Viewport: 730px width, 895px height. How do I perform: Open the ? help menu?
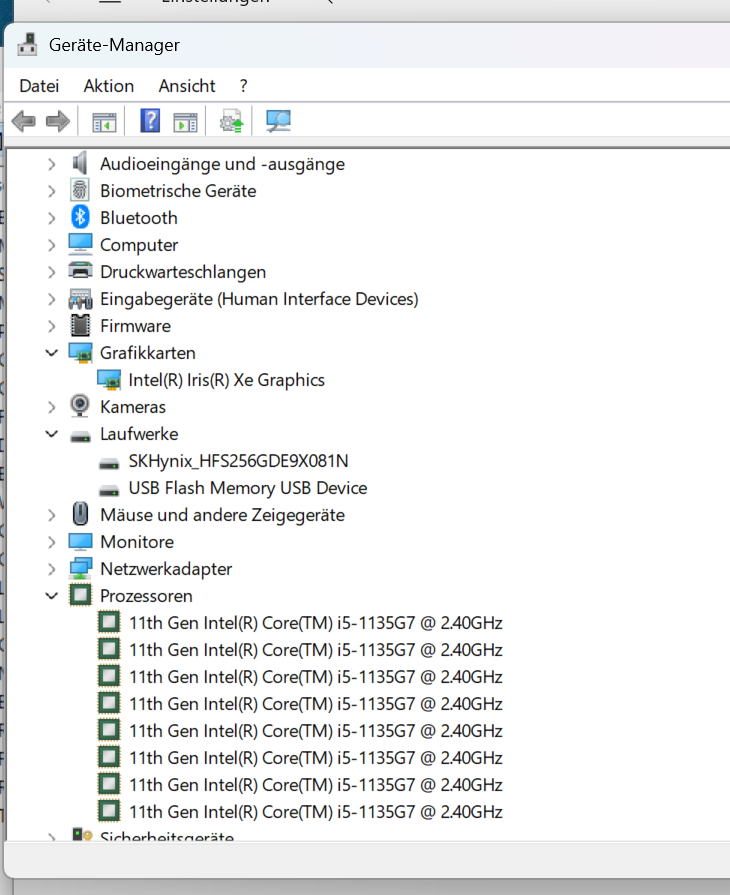244,86
